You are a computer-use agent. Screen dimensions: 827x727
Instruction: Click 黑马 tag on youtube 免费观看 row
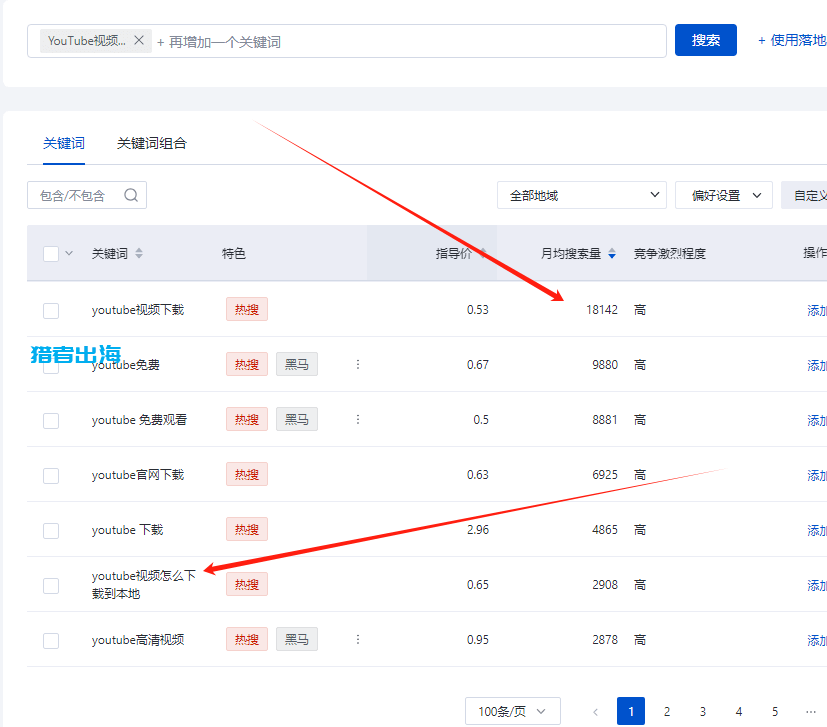click(x=296, y=419)
